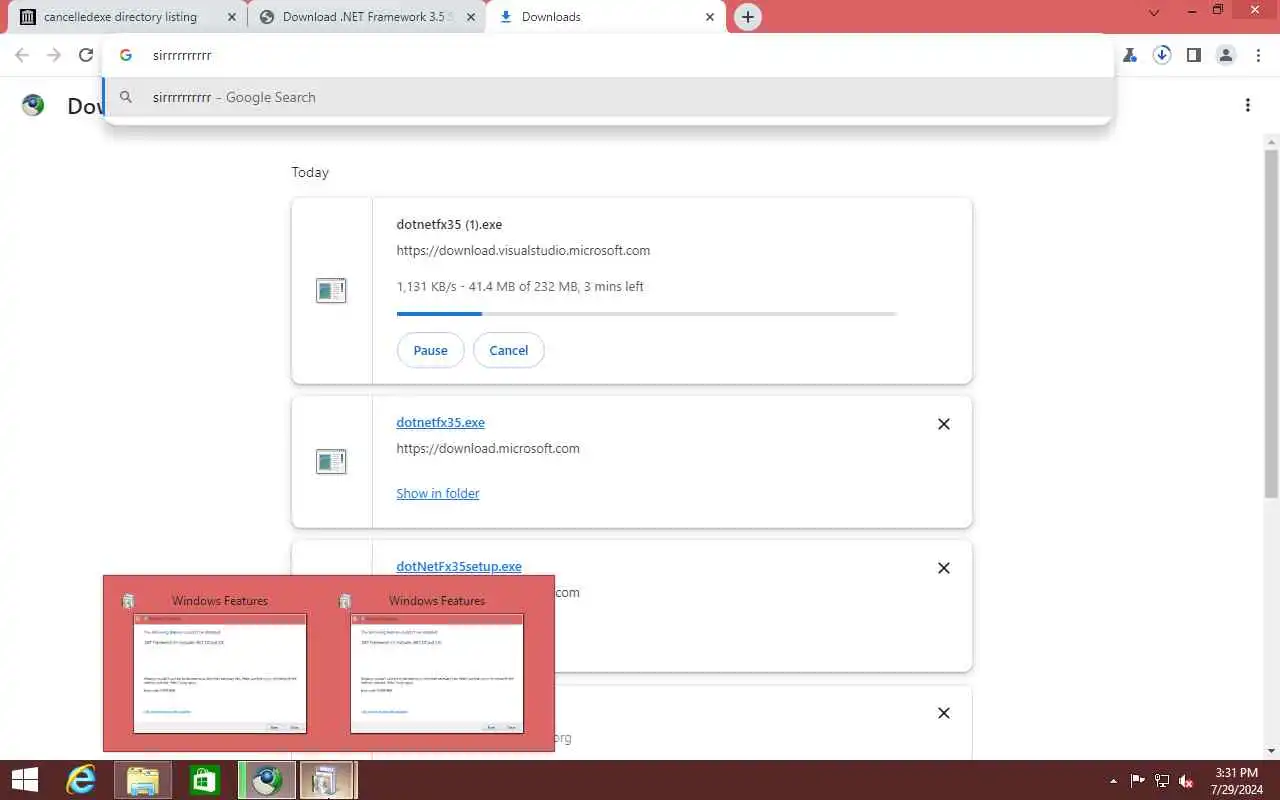Remove dotnetfx35.exe from the list
1280x800 pixels.
[x=943, y=424]
